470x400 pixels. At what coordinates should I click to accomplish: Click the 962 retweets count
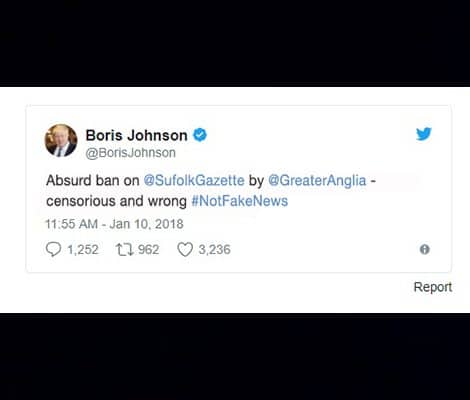149,249
